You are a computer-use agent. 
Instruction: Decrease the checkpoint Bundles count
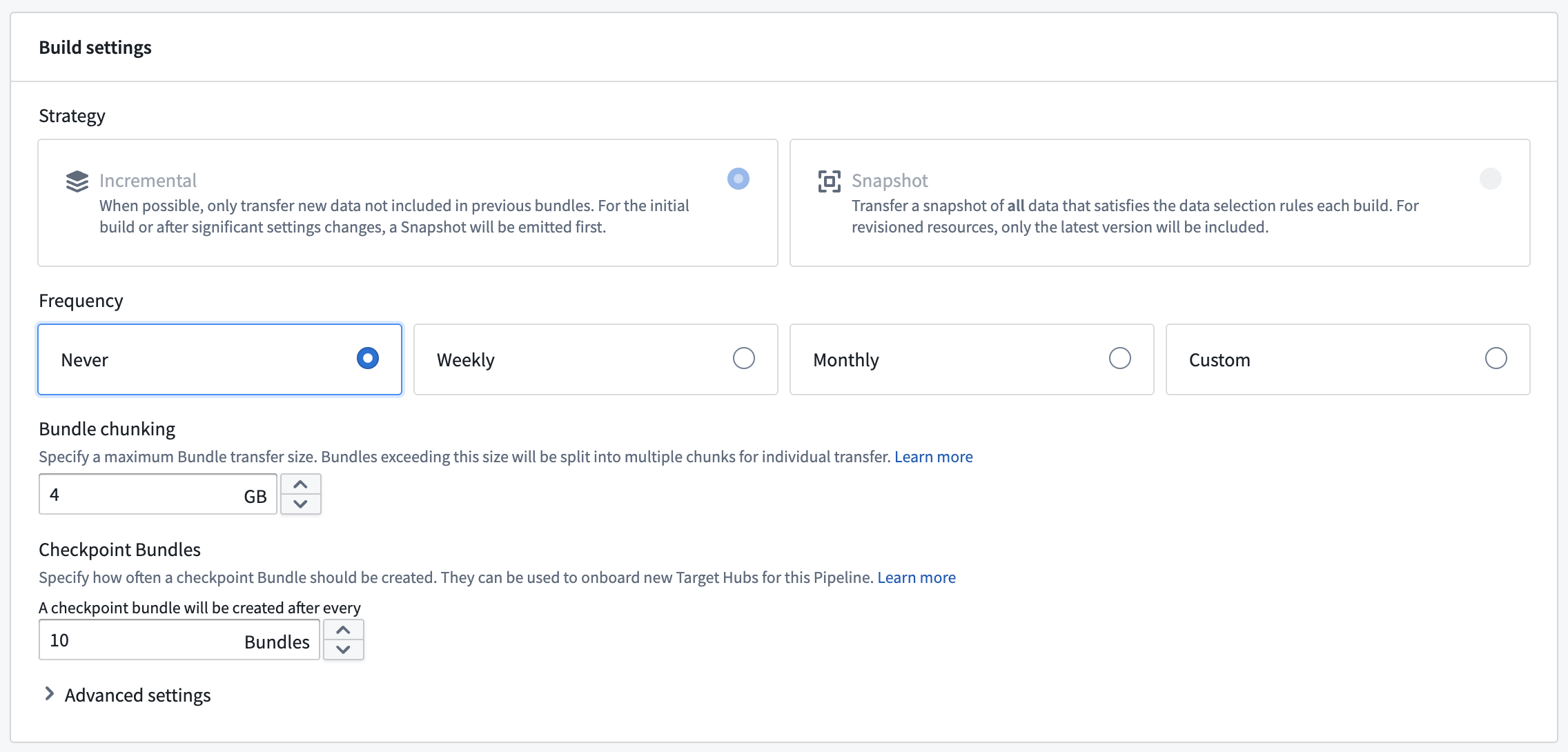click(343, 649)
